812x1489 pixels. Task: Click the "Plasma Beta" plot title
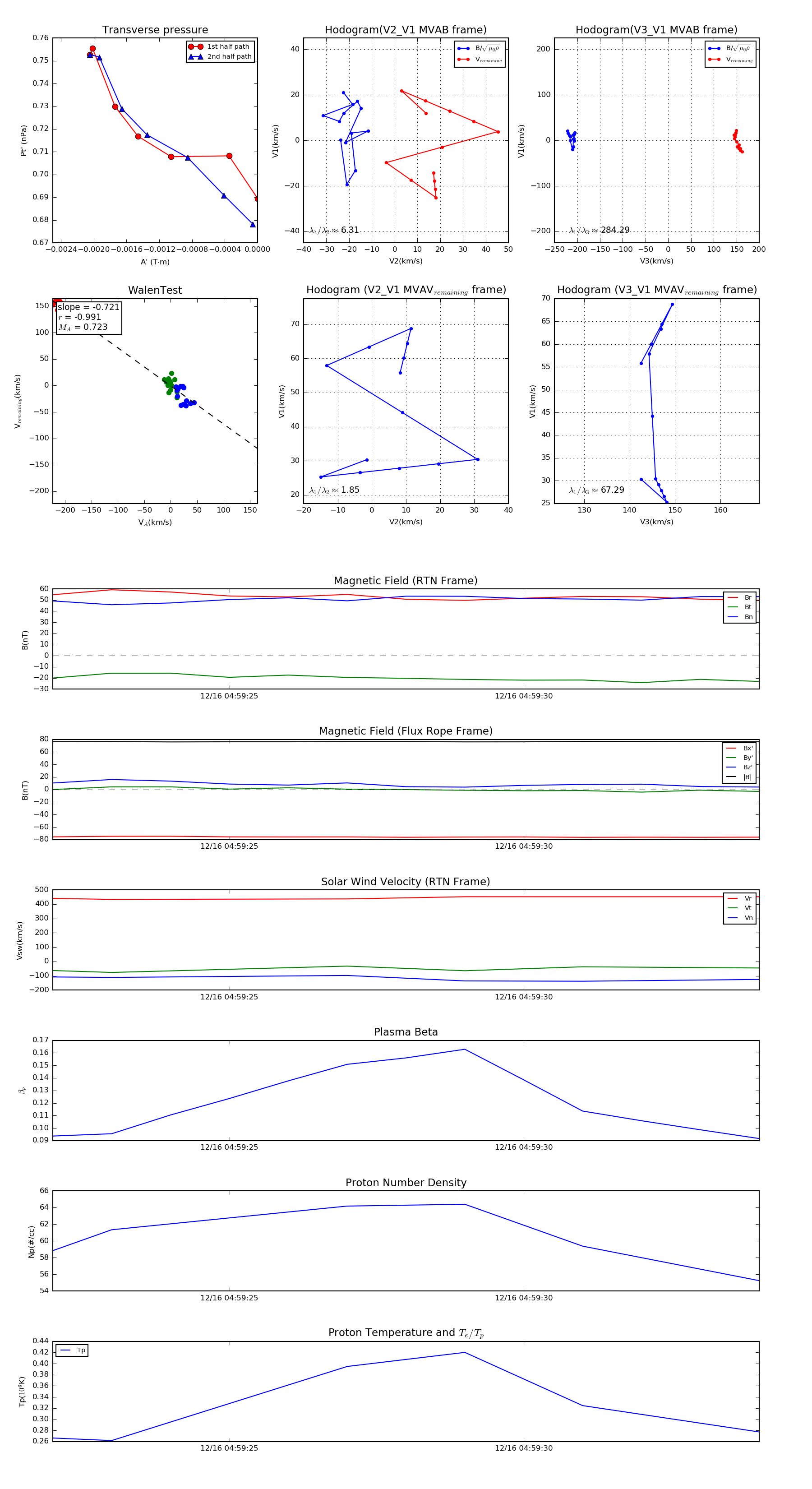pos(406,1032)
